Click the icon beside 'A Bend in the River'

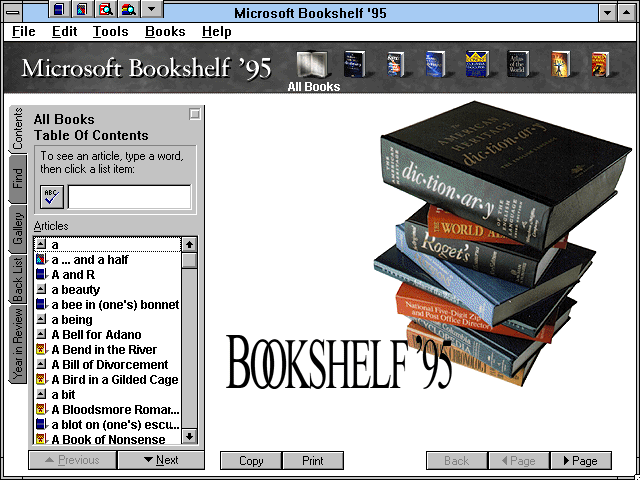tap(41, 349)
